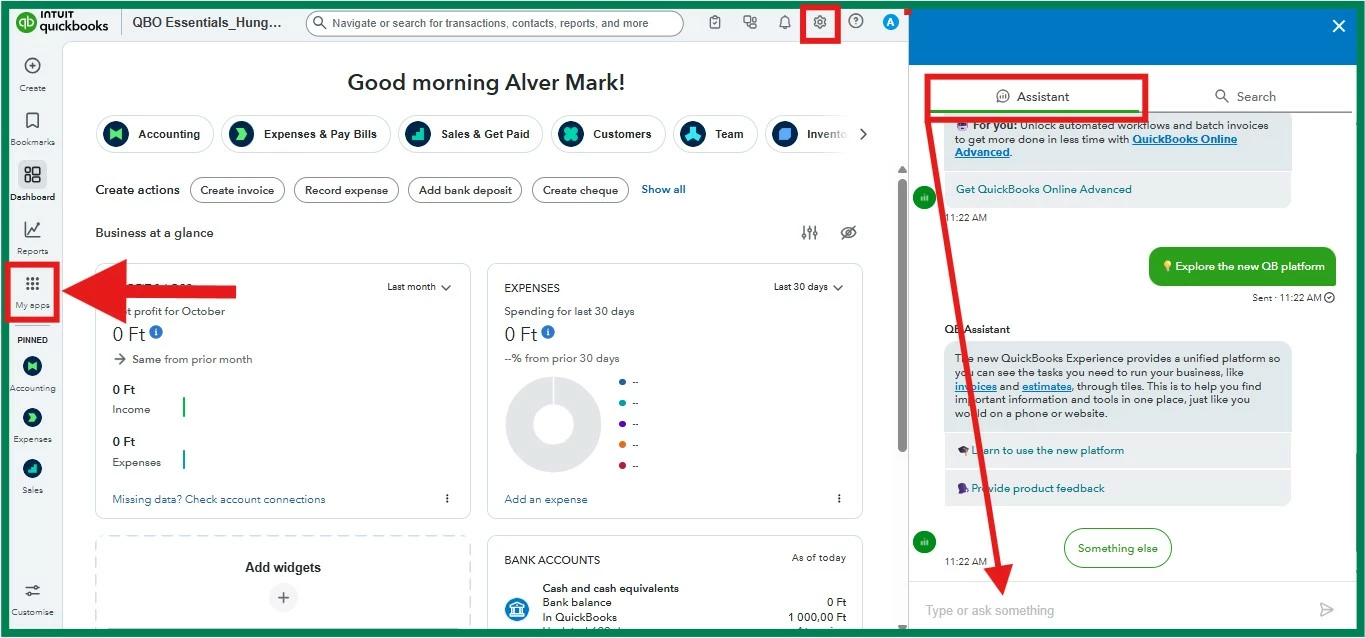Open pinned Sales sidebar icon
Image resolution: width=1365 pixels, height=638 pixels.
32,468
